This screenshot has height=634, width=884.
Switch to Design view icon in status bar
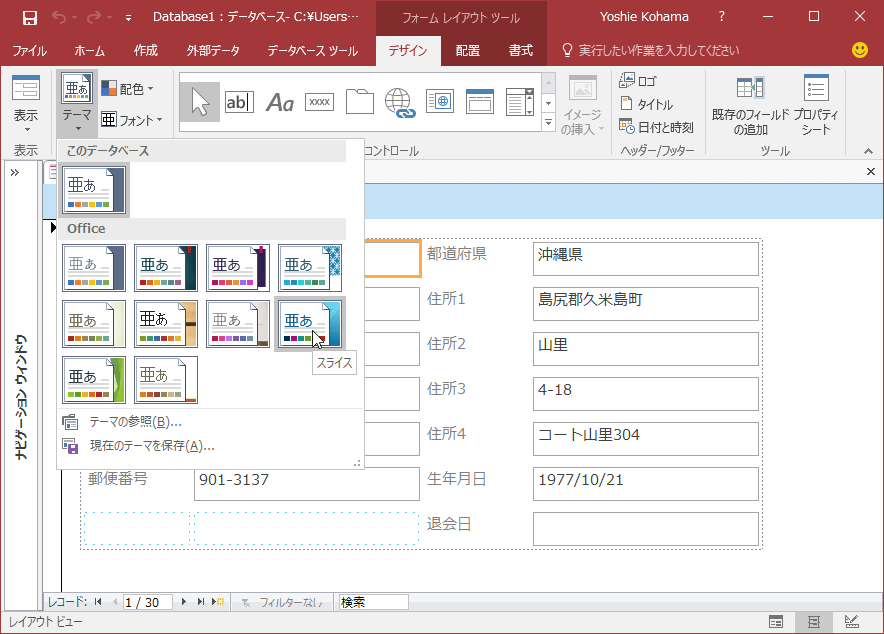pyautogui.click(x=852, y=622)
